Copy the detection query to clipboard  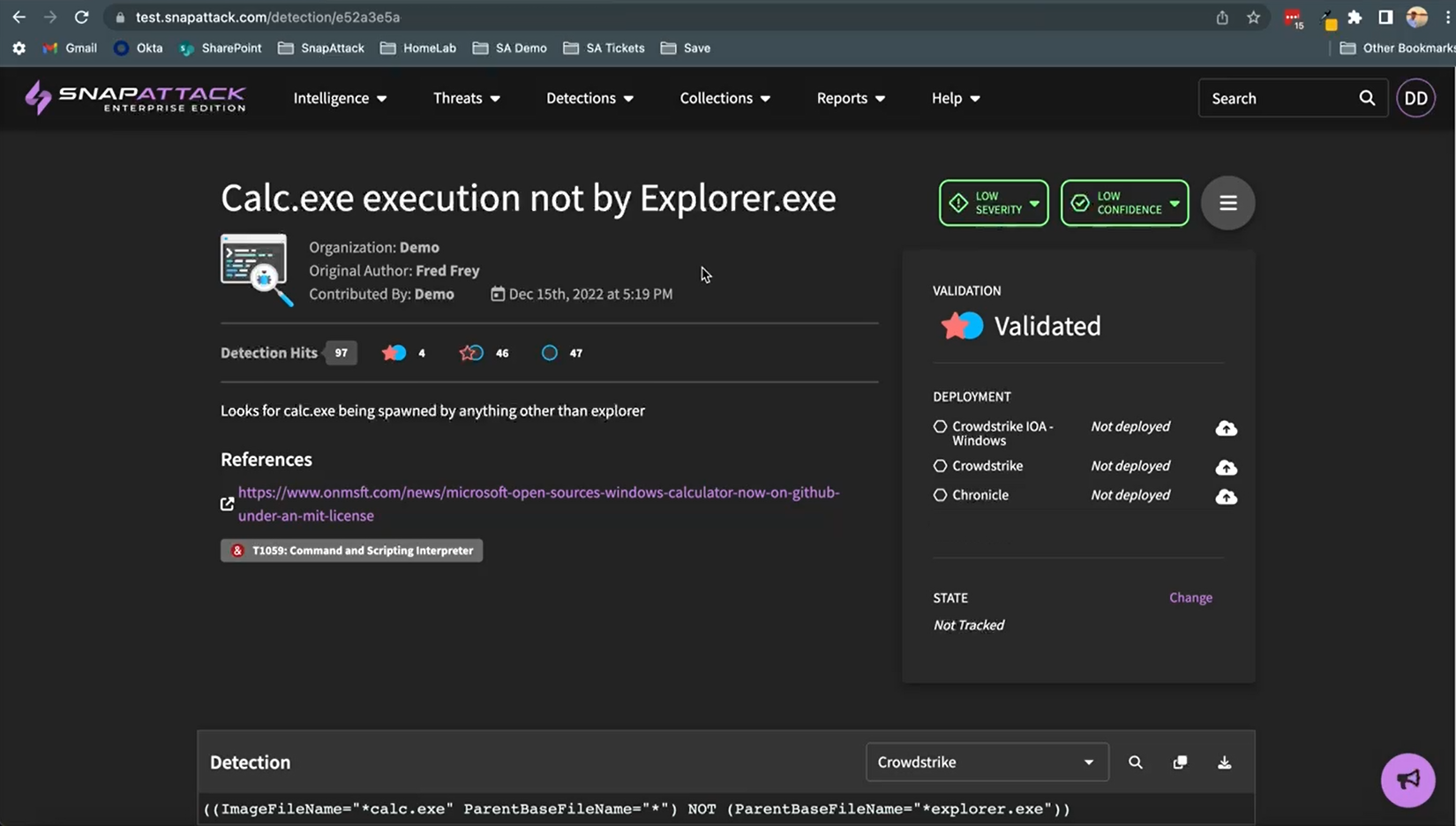1180,762
